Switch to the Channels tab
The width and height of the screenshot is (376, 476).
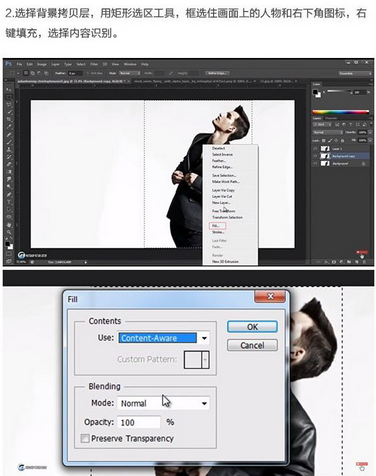click(x=331, y=118)
